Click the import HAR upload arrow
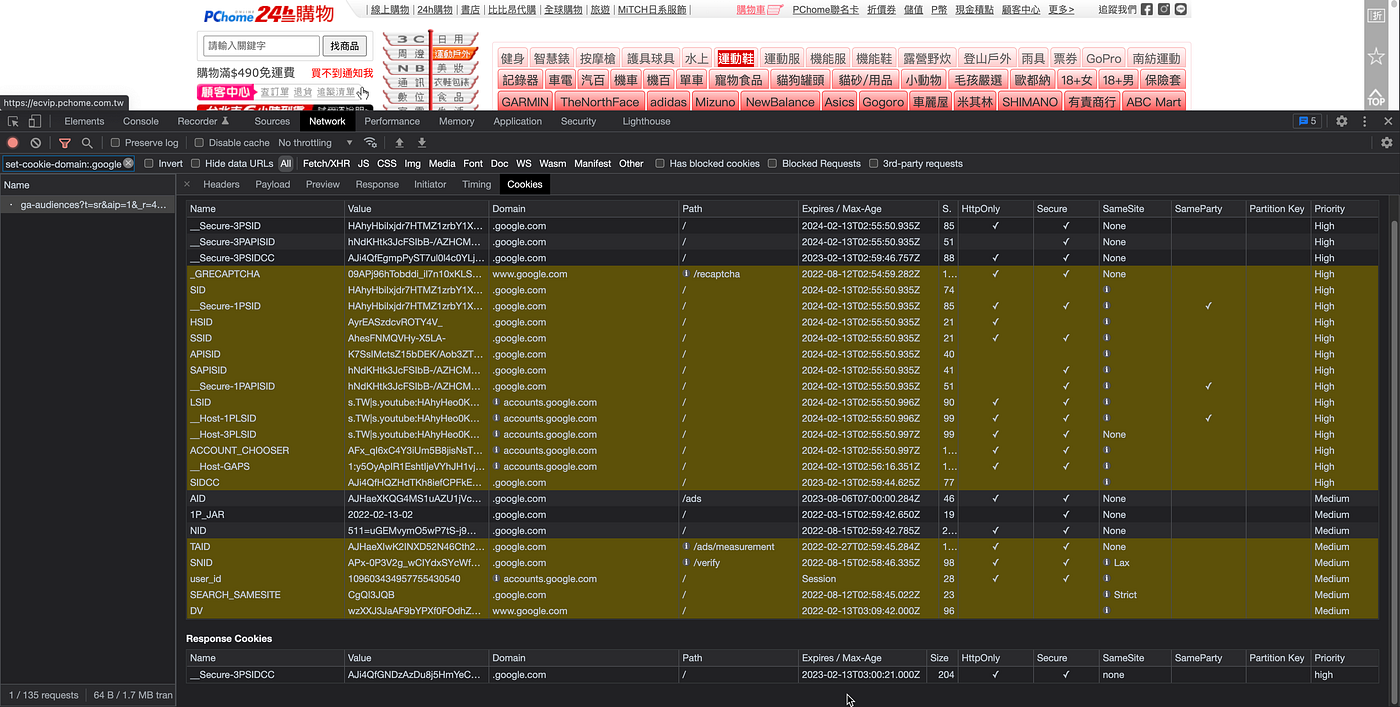 point(399,143)
